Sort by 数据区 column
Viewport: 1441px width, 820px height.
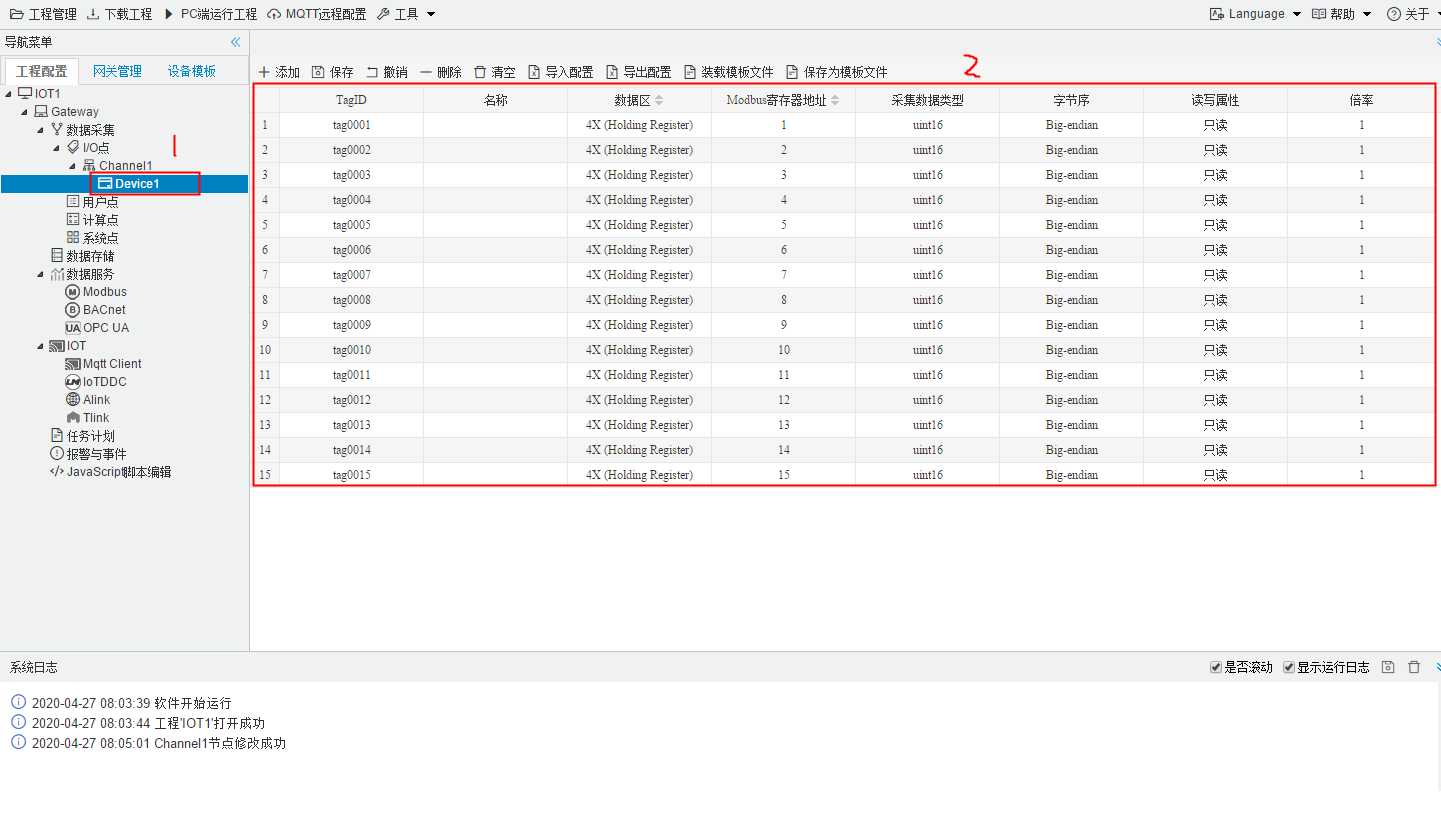(x=658, y=100)
